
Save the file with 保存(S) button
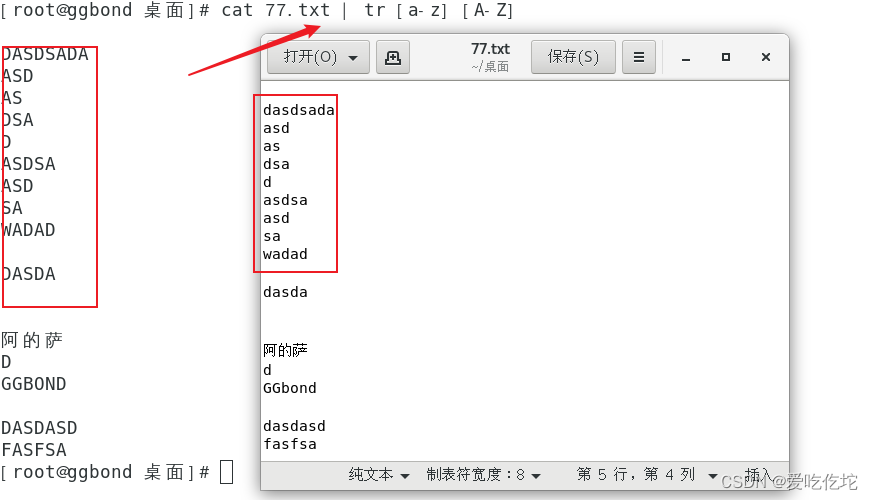coord(573,57)
